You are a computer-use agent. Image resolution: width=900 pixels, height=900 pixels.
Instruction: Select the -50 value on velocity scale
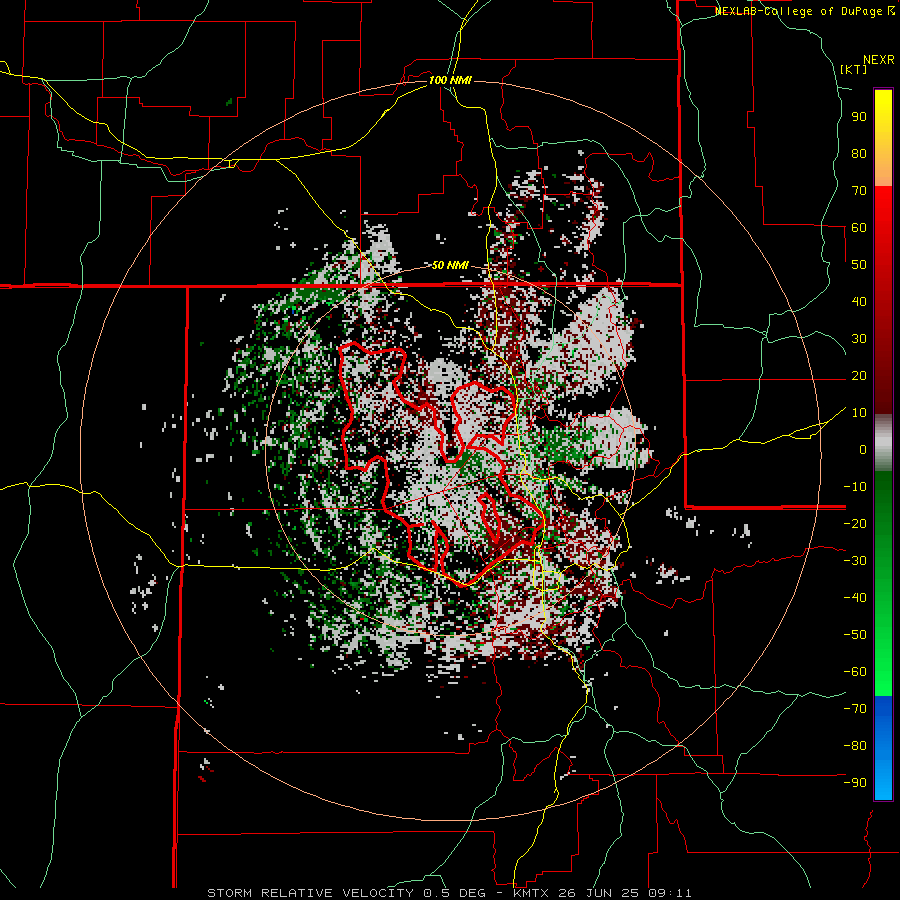855,635
